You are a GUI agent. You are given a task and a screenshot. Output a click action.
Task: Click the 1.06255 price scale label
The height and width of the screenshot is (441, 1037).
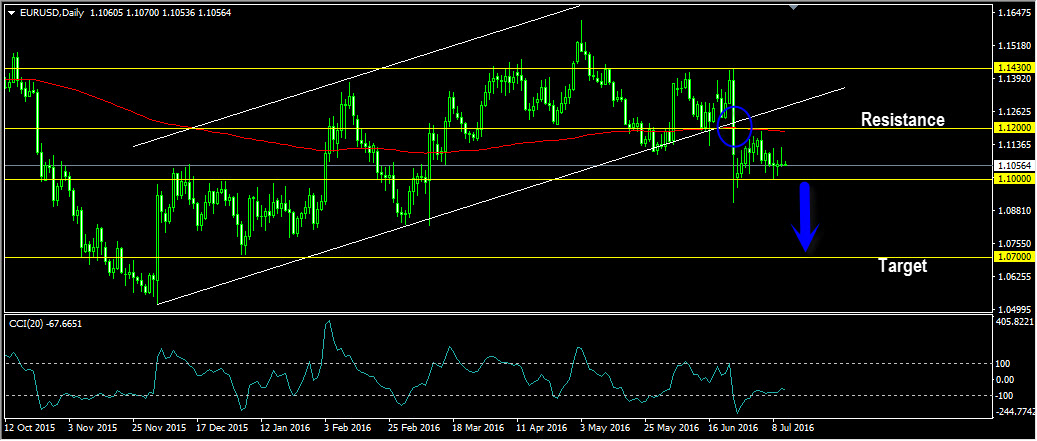click(1015, 276)
